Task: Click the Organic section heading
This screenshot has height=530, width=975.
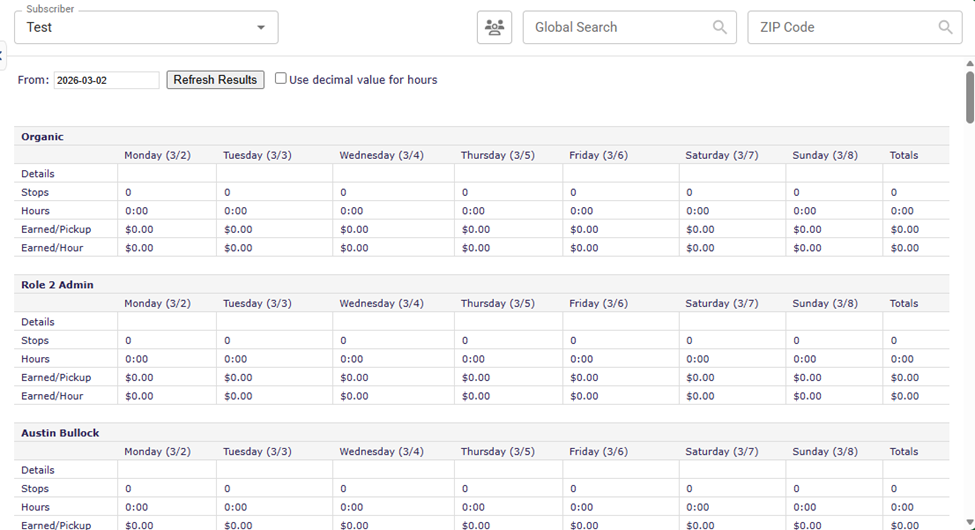Action: click(x=42, y=137)
